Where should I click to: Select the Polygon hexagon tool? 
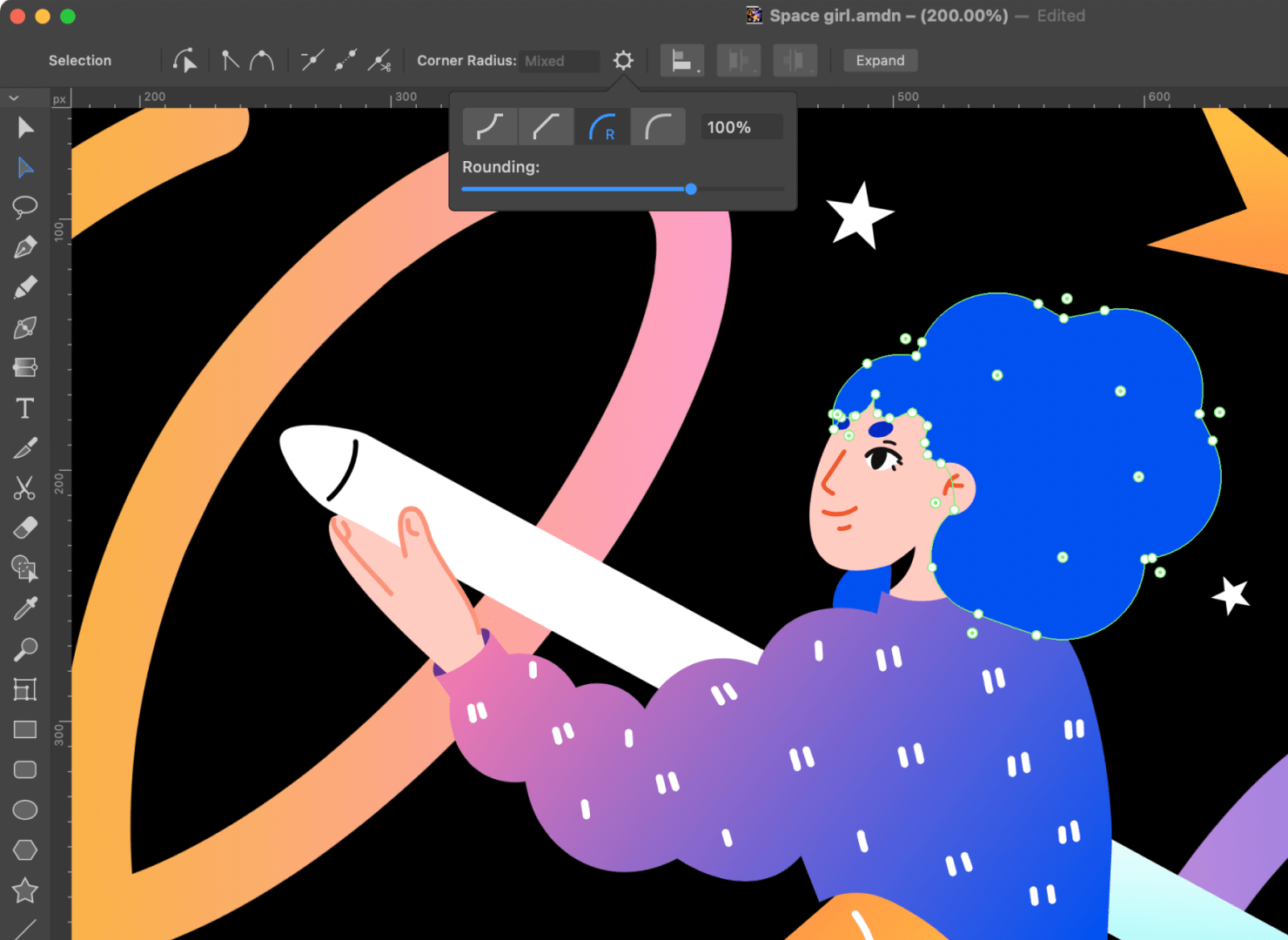[25, 849]
